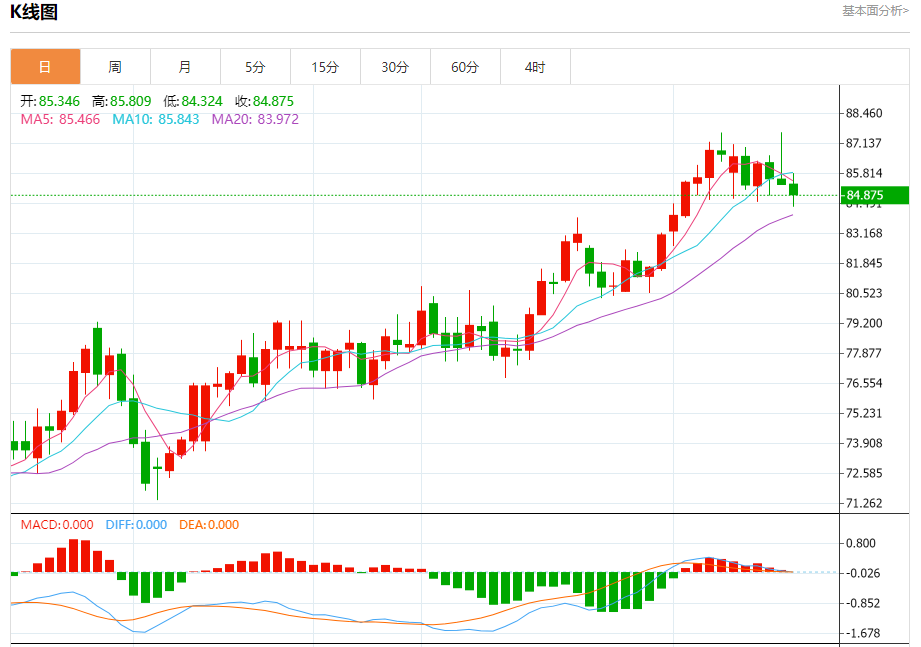Click the 83.168 price axis label

click(x=863, y=233)
